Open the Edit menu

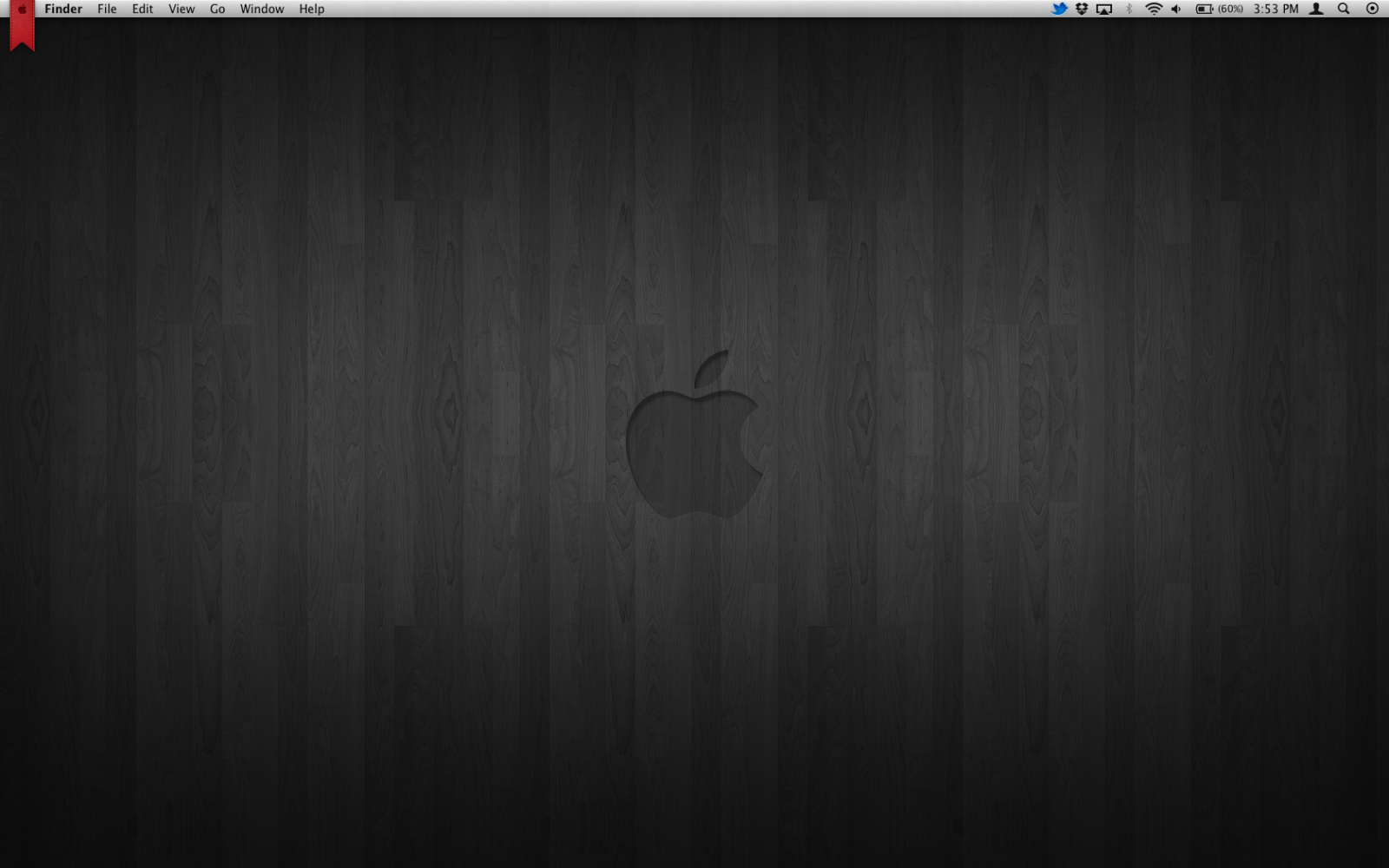142,9
